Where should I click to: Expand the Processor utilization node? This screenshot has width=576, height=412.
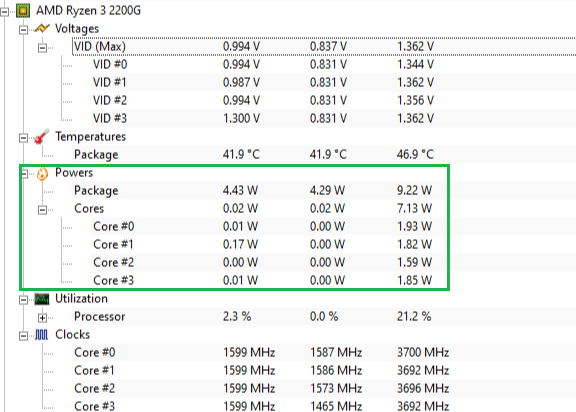pyautogui.click(x=43, y=318)
